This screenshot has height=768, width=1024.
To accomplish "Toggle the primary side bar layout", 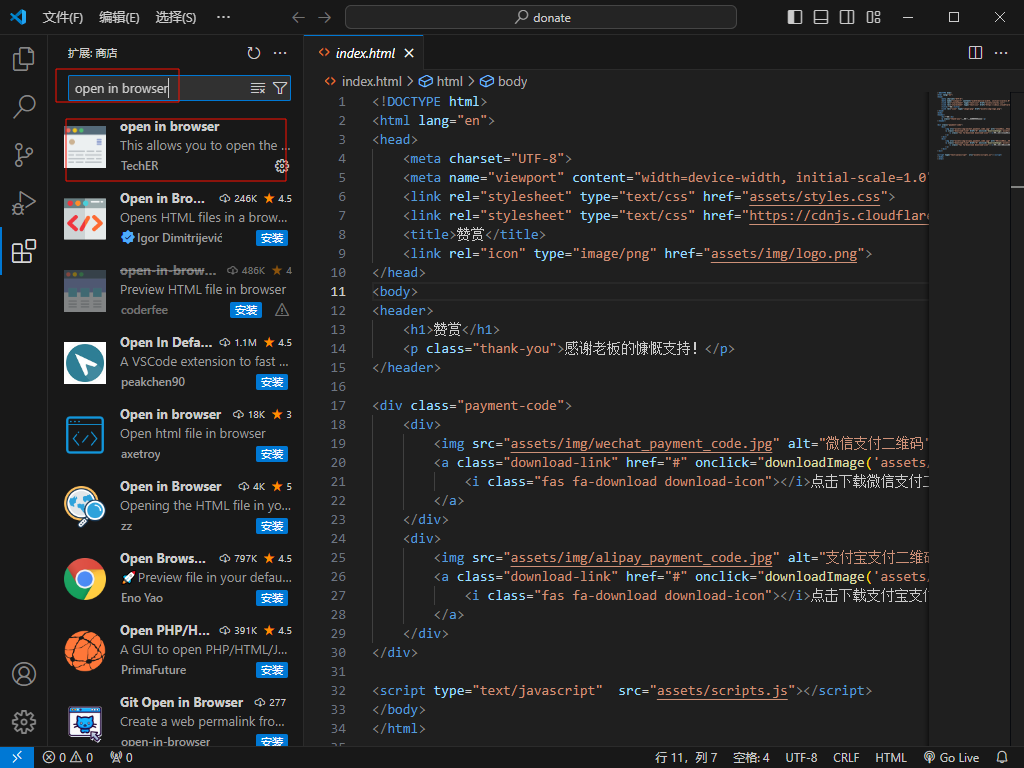I will pyautogui.click(x=795, y=17).
